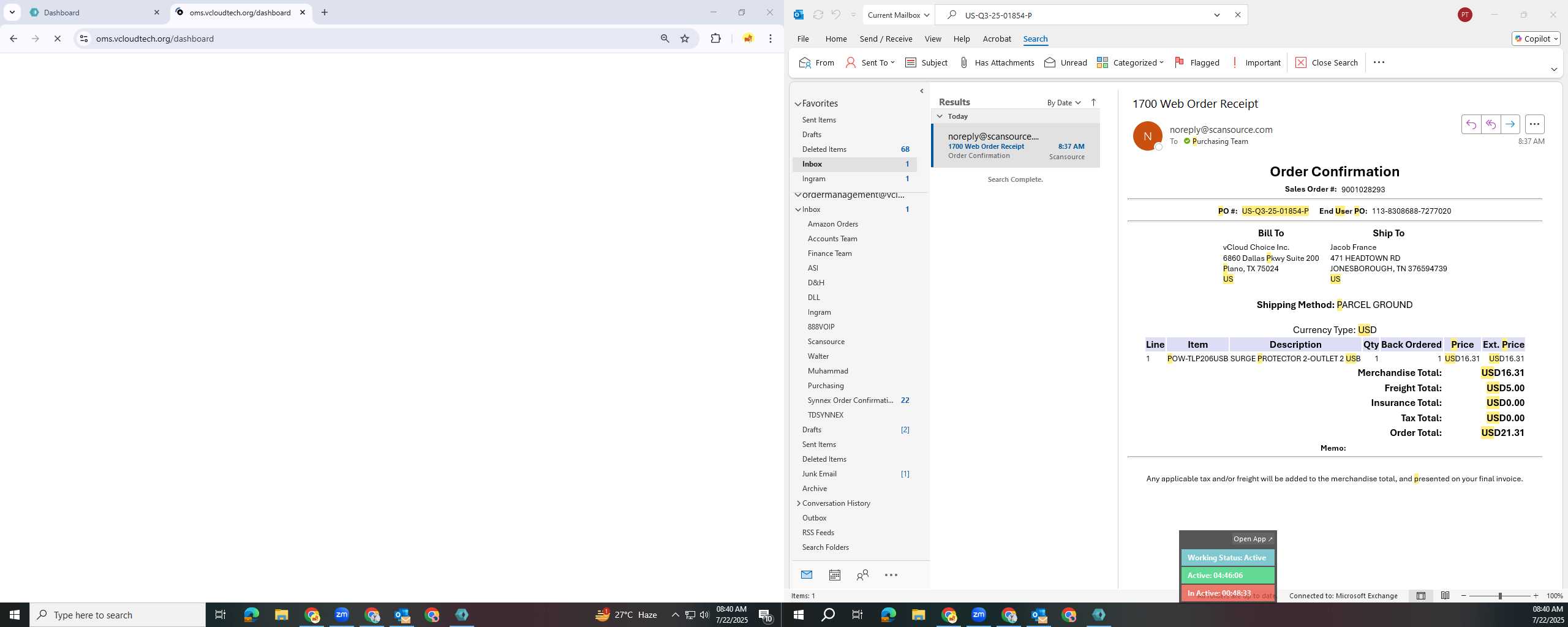Open more navigation options ellipsis
1568x627 pixels.
(x=891, y=574)
